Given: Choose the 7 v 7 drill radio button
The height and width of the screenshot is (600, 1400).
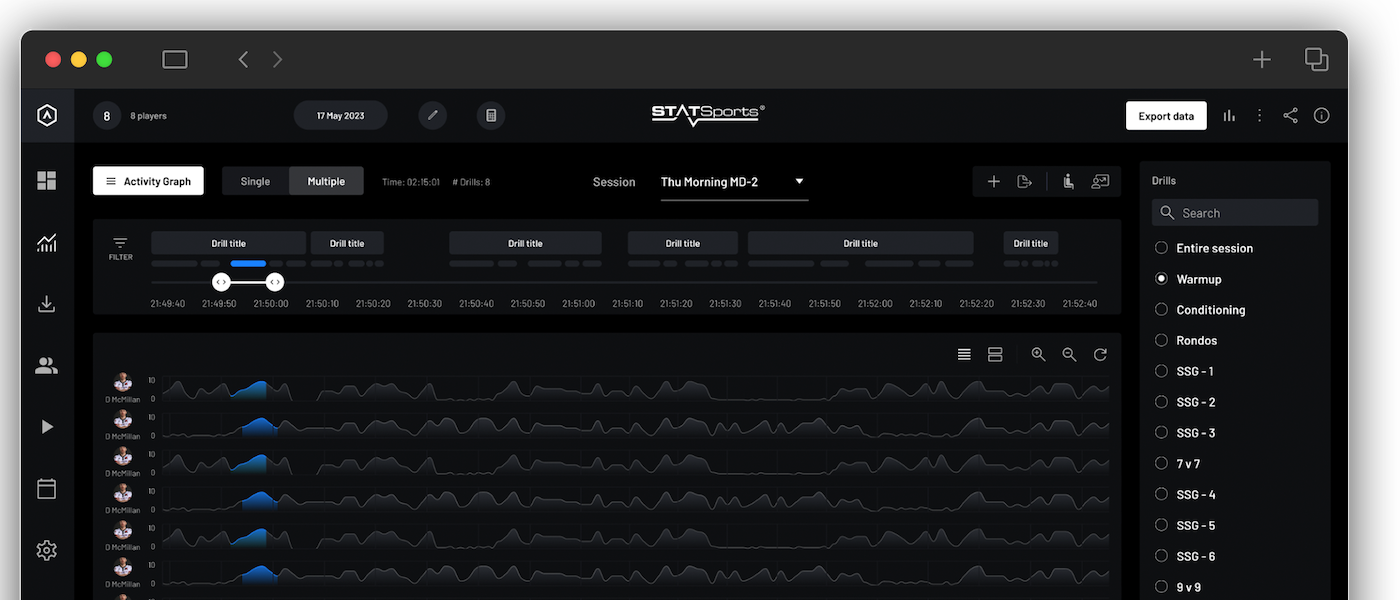Looking at the screenshot, I should click(x=1161, y=464).
